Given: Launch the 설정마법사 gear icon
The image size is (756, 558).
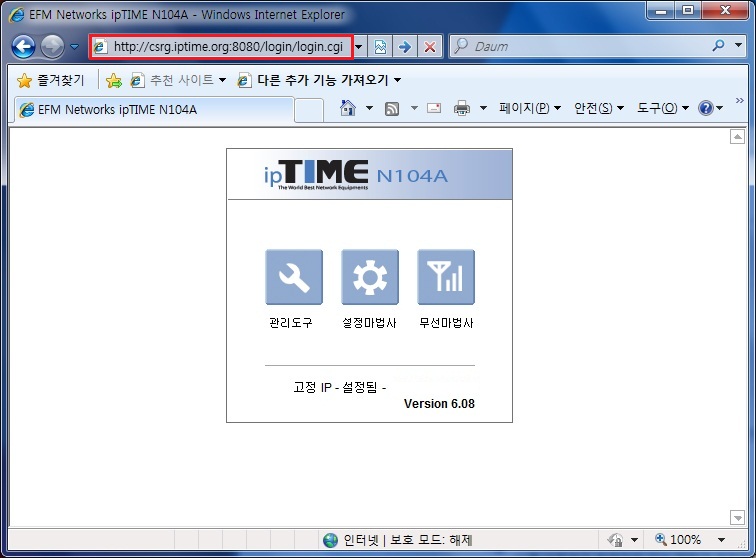Looking at the screenshot, I should [370, 277].
